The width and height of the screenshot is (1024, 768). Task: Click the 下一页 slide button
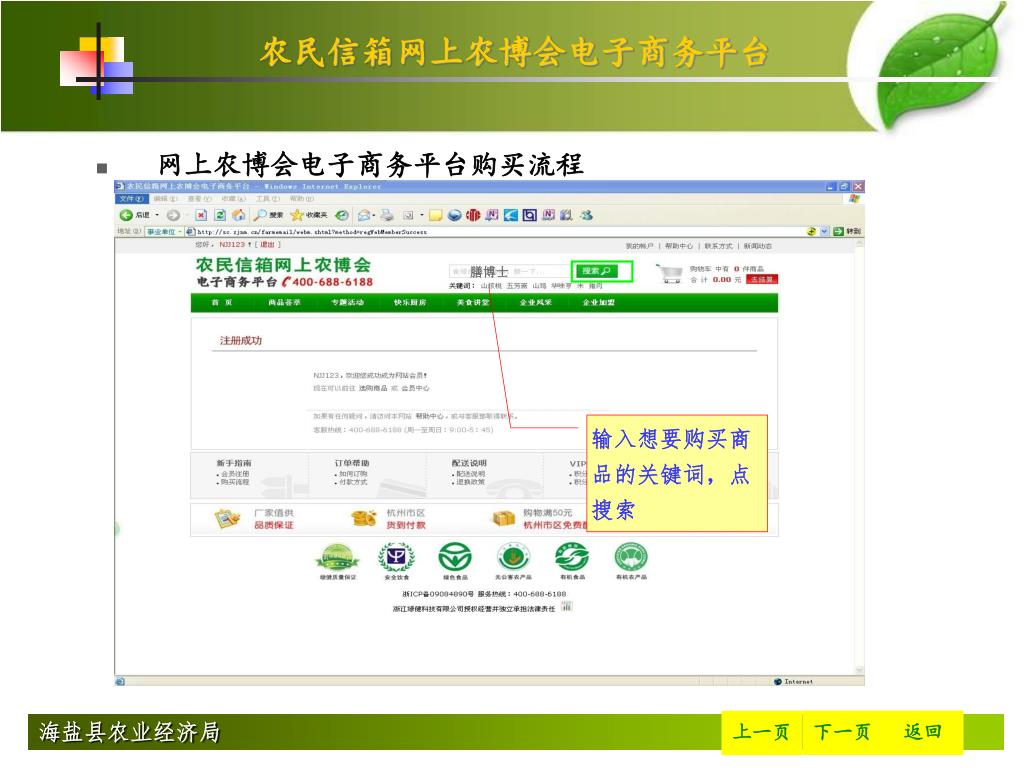pyautogui.click(x=842, y=732)
